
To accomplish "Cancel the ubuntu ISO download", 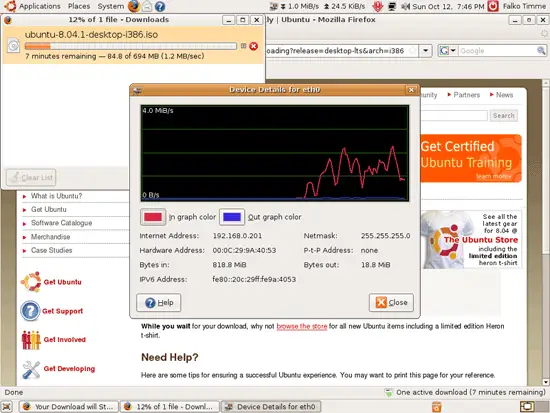I will click(253, 46).
